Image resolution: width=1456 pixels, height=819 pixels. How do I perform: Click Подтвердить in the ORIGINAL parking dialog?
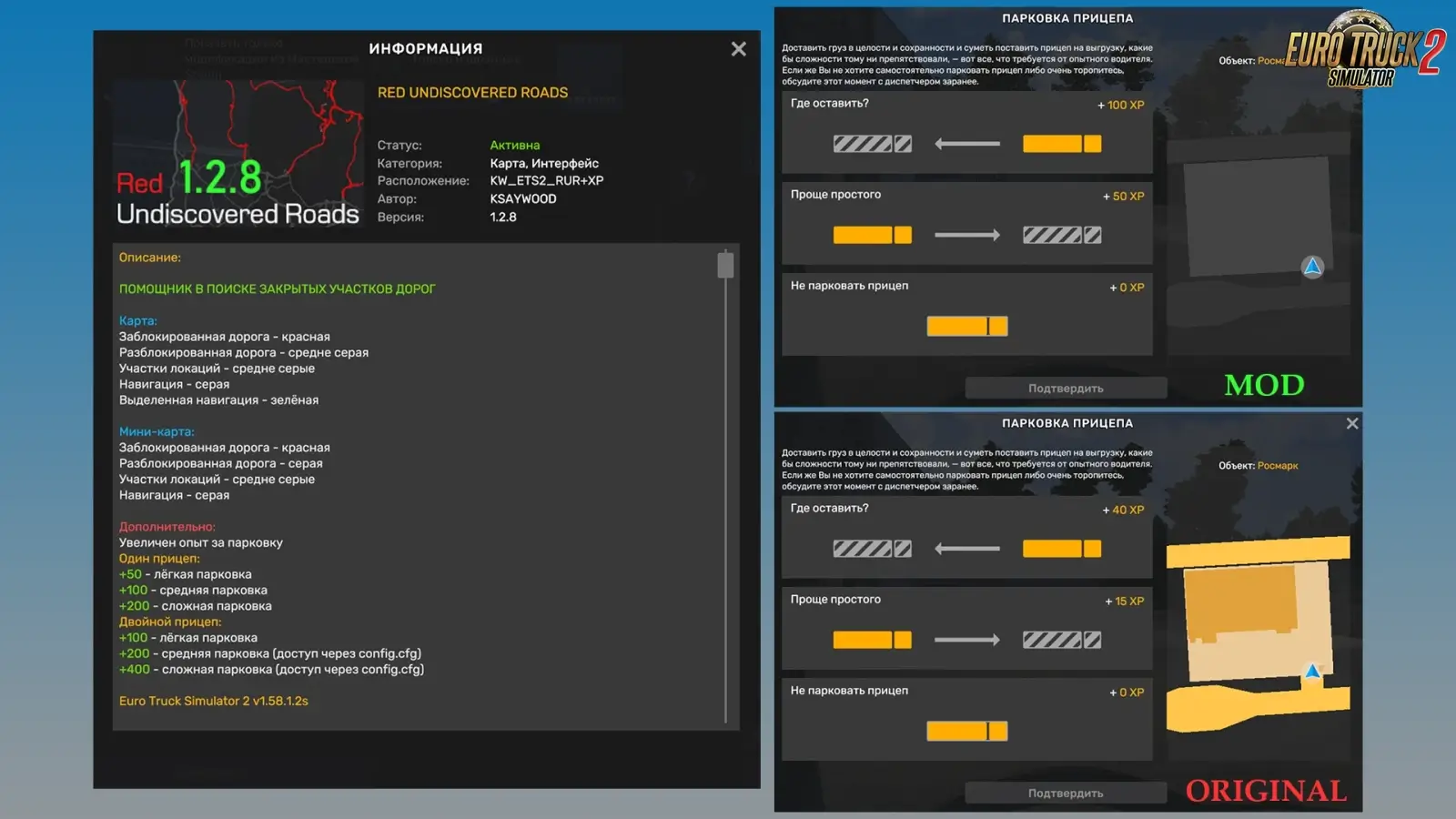[x=1066, y=794]
